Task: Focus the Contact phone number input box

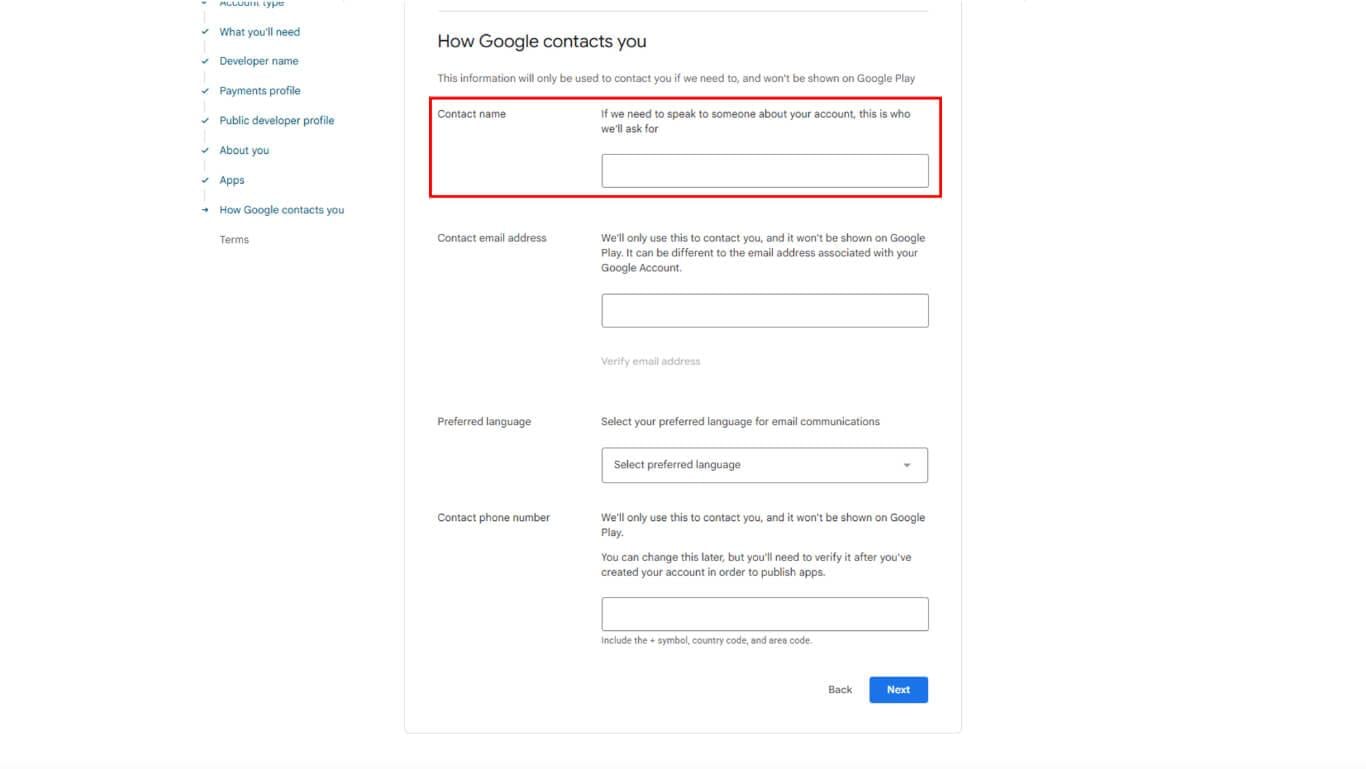Action: [764, 614]
